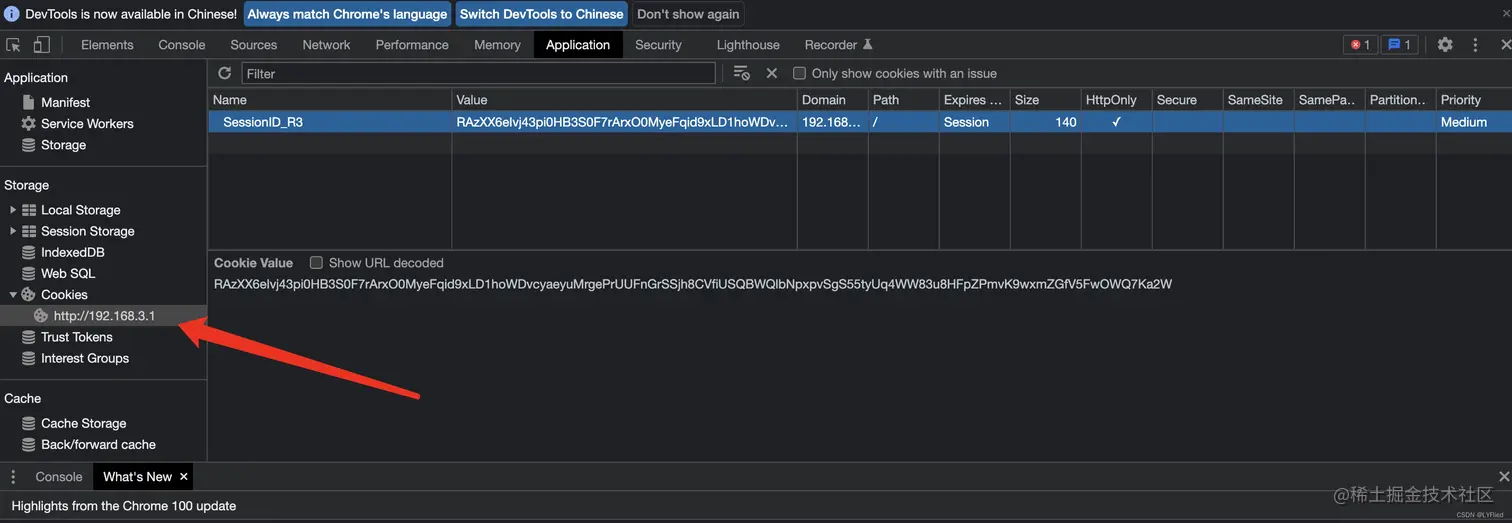This screenshot has height=523, width=1512.
Task: Sort by SameSite column header
Action: pos(1258,100)
